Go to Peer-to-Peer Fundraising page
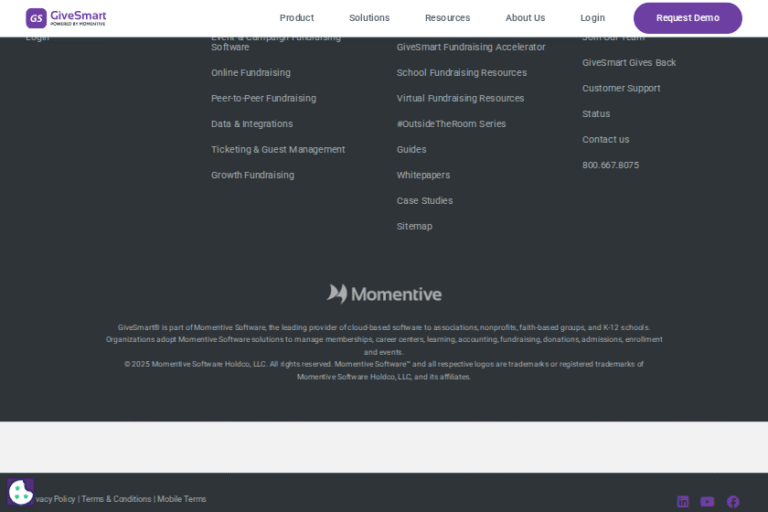 coord(263,99)
